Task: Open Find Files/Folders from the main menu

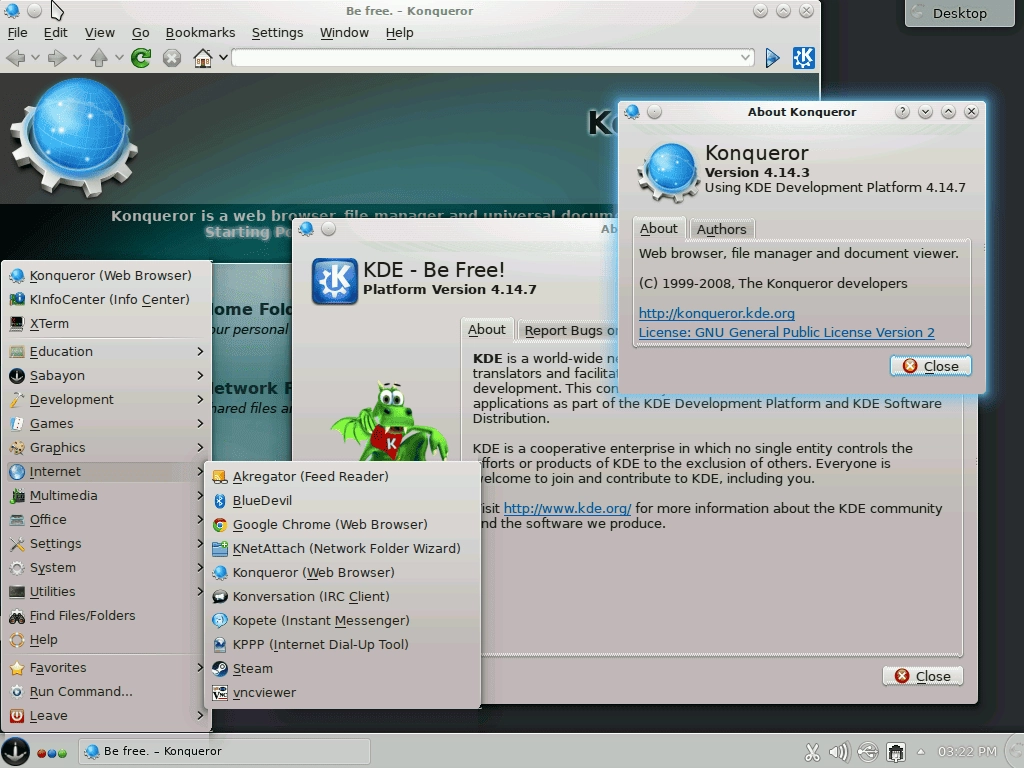Action: [x=106, y=616]
